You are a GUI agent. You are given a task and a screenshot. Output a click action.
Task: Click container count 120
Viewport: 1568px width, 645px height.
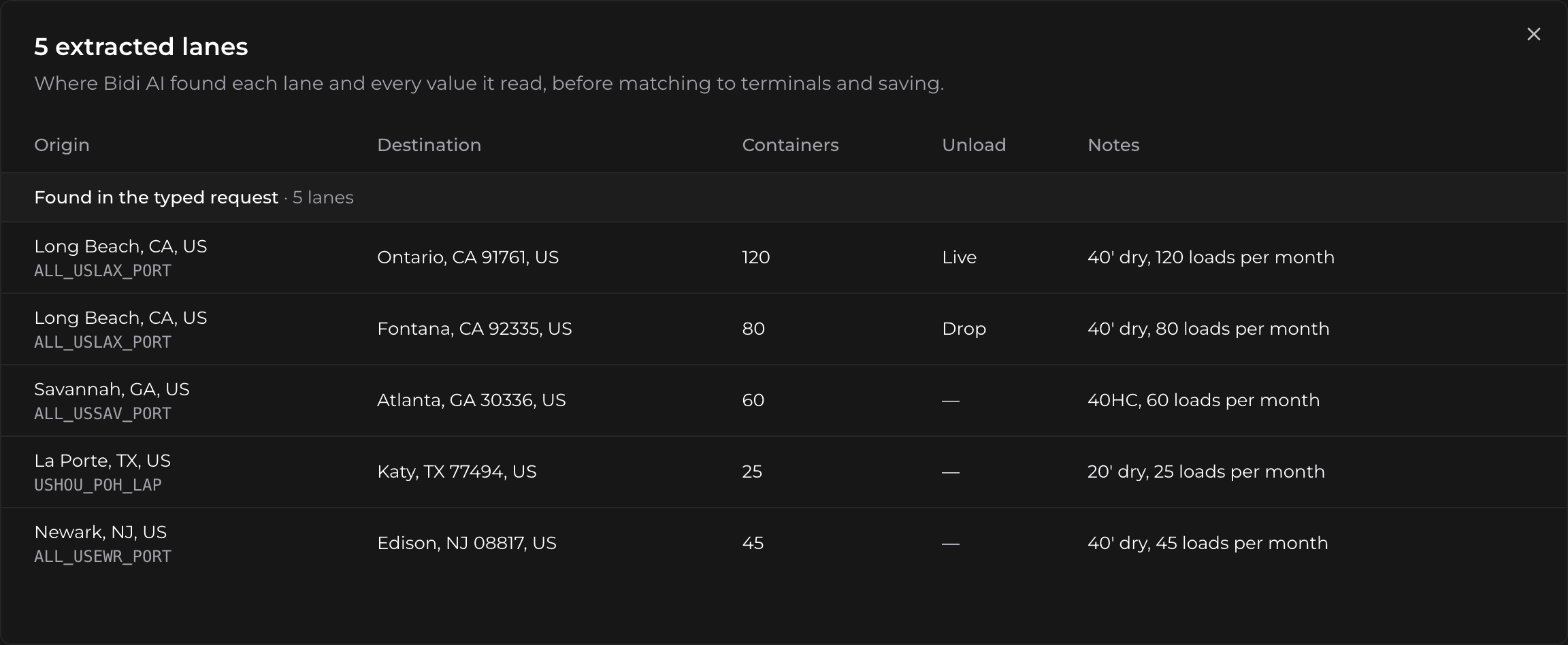(x=755, y=257)
